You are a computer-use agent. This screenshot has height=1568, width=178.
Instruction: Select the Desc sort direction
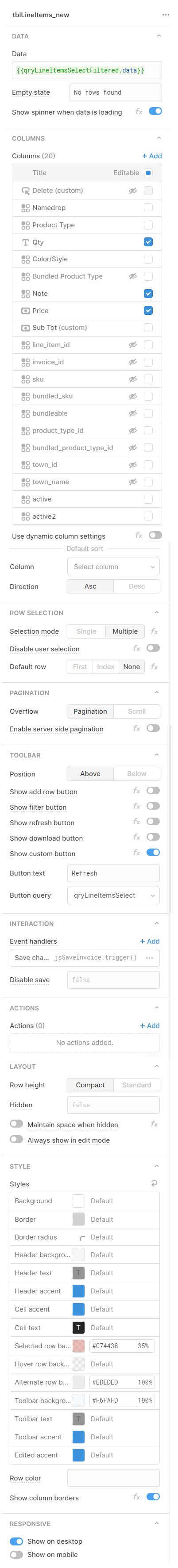click(136, 586)
